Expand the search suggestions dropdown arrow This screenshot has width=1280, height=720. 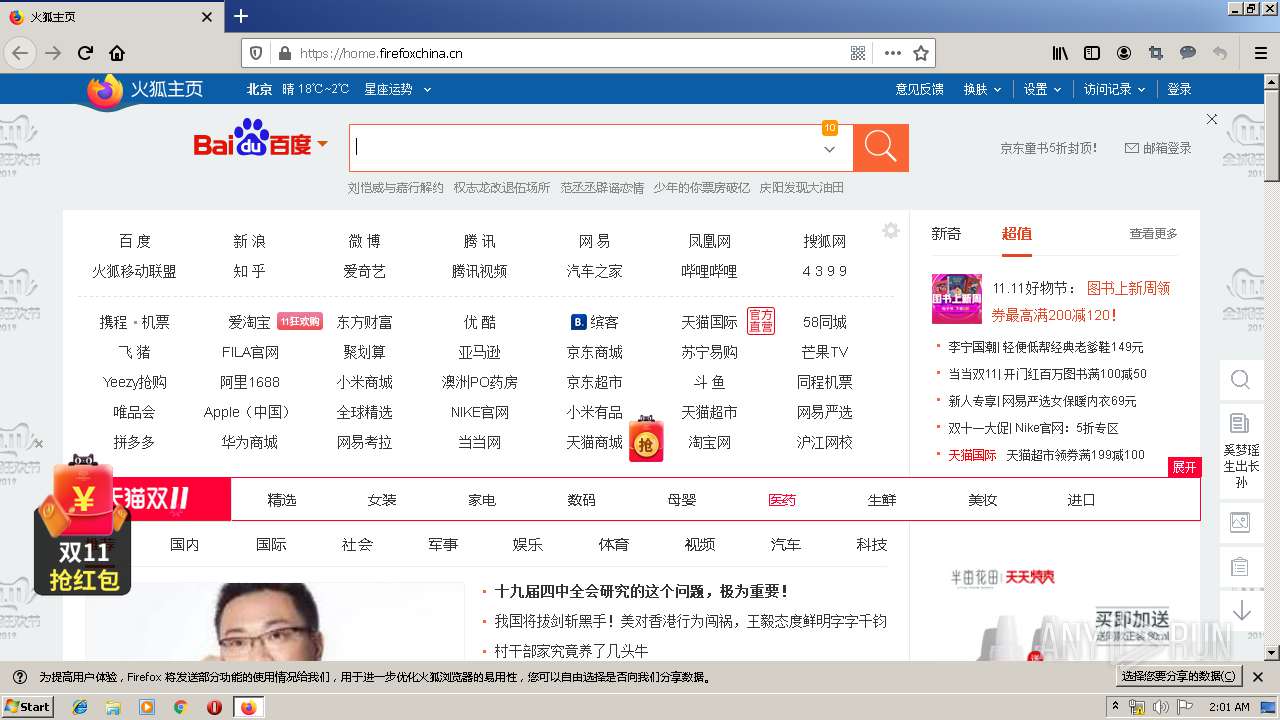point(829,149)
